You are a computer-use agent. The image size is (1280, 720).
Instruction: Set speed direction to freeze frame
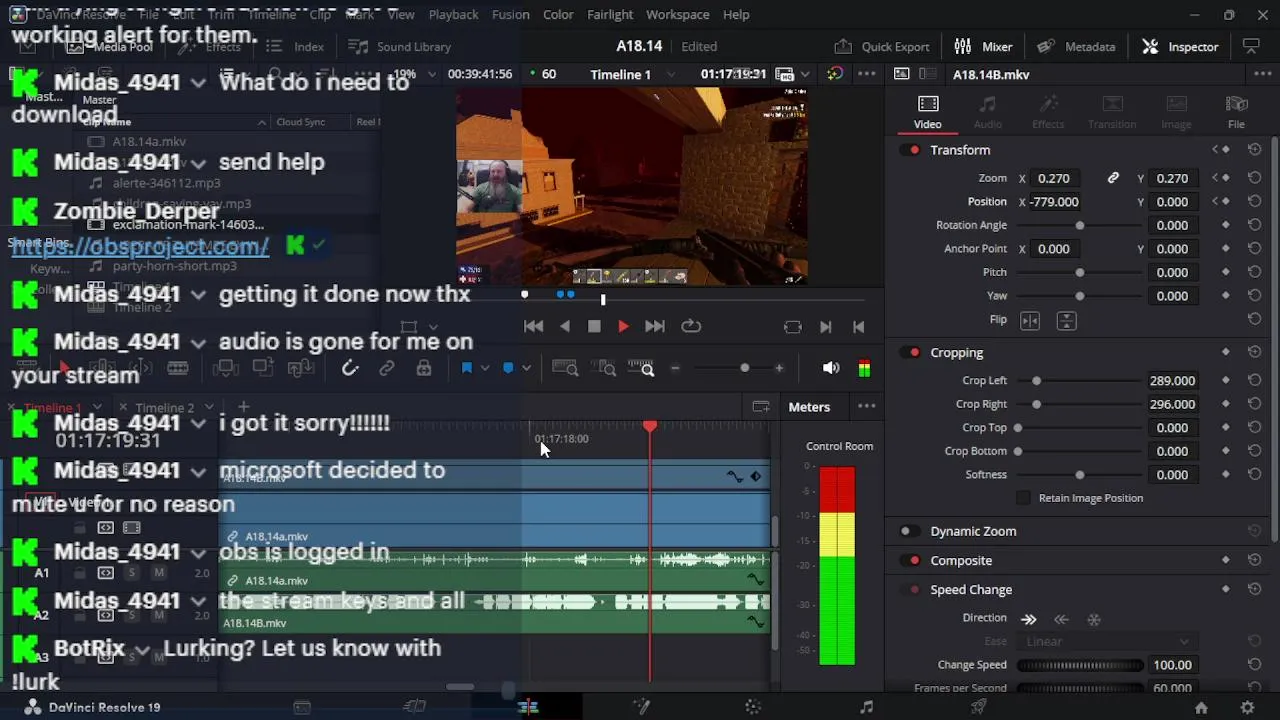click(1094, 619)
